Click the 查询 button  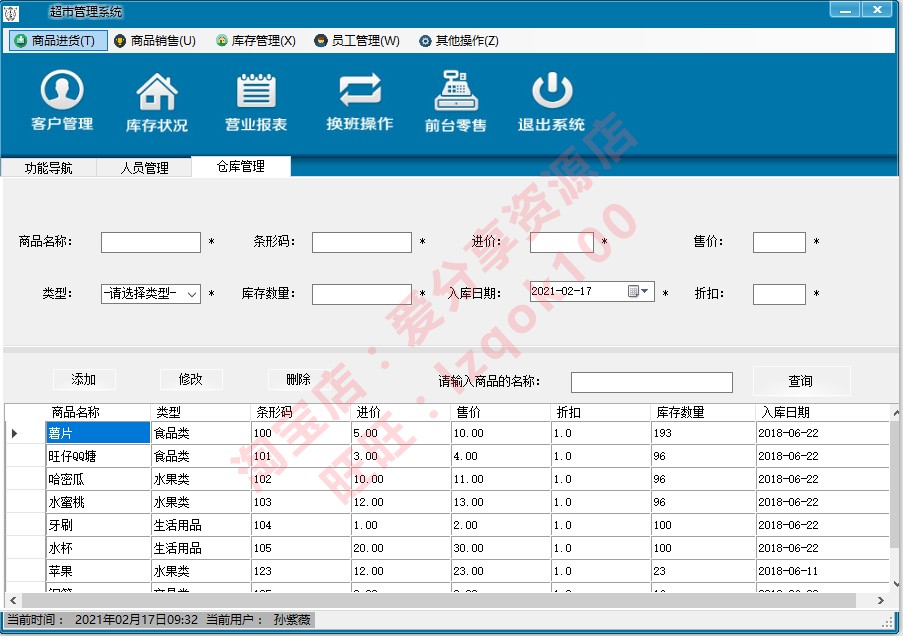[x=801, y=381]
